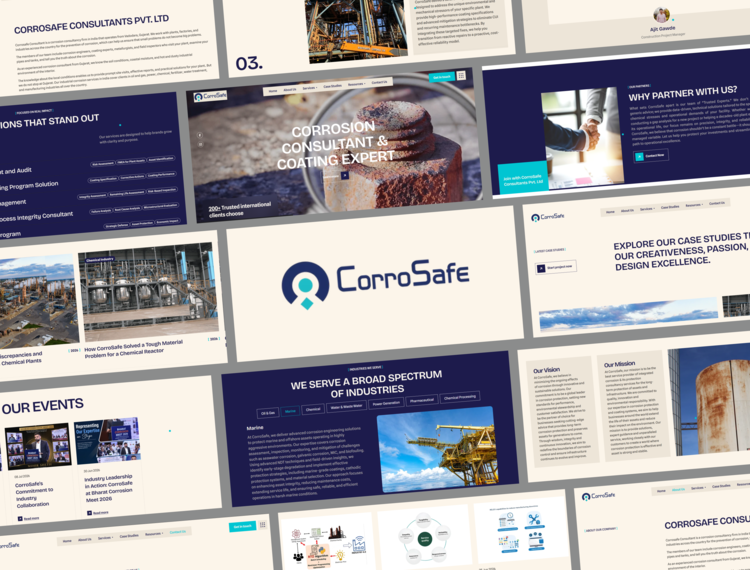The image size is (750, 570).
Task: Click the Risk Based Inspection service tag
Action: click(162, 191)
